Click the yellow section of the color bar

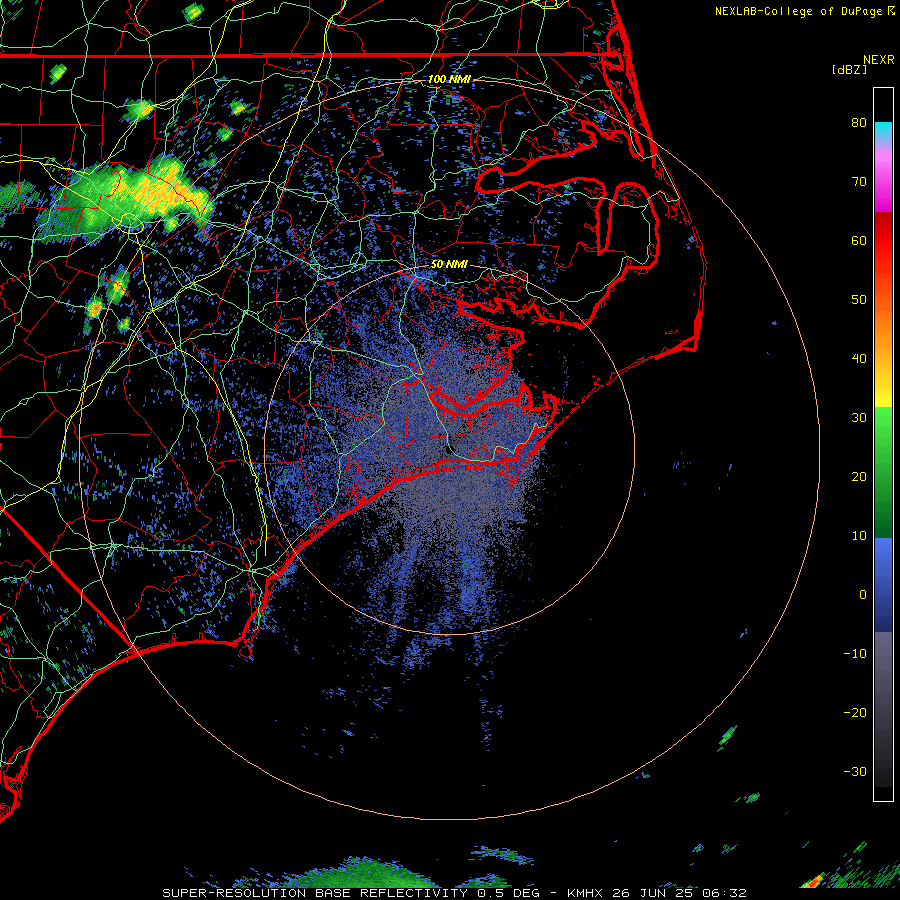[x=883, y=390]
